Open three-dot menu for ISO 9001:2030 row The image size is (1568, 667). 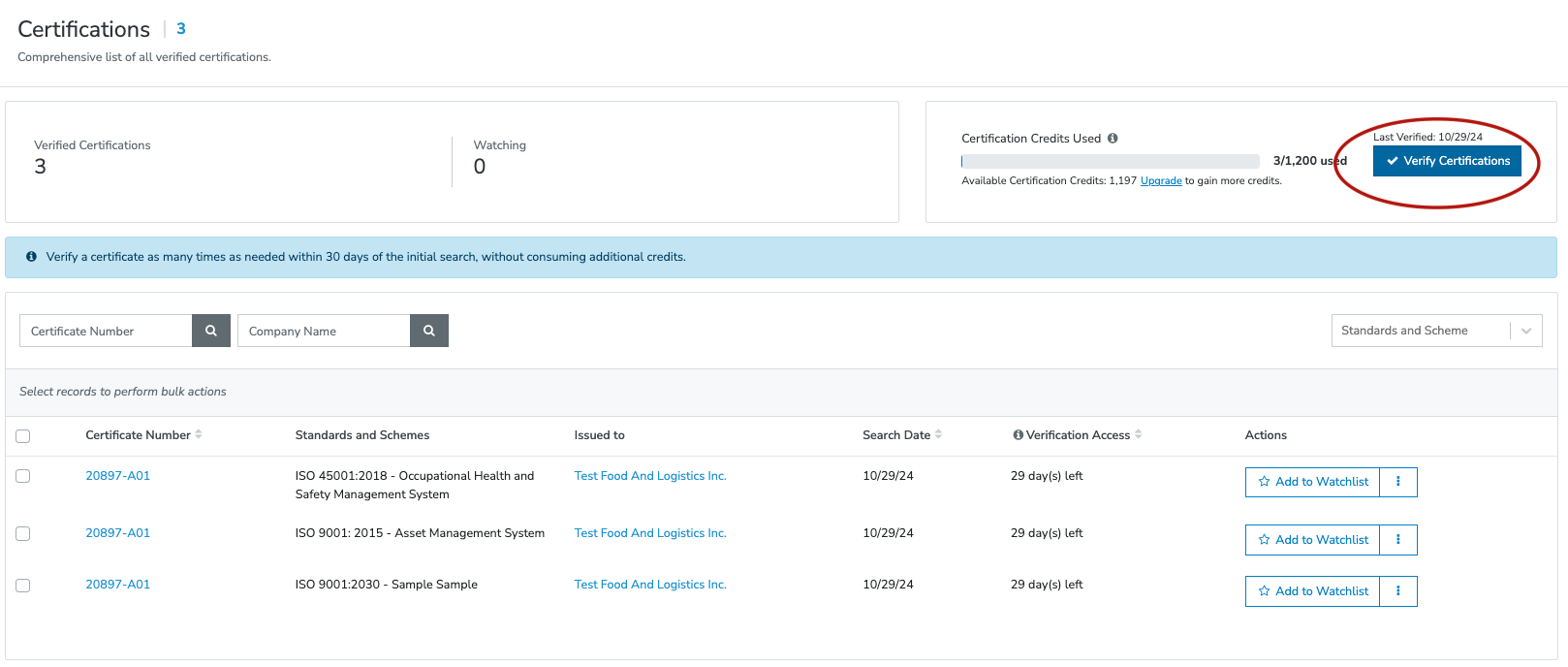pos(1397,591)
